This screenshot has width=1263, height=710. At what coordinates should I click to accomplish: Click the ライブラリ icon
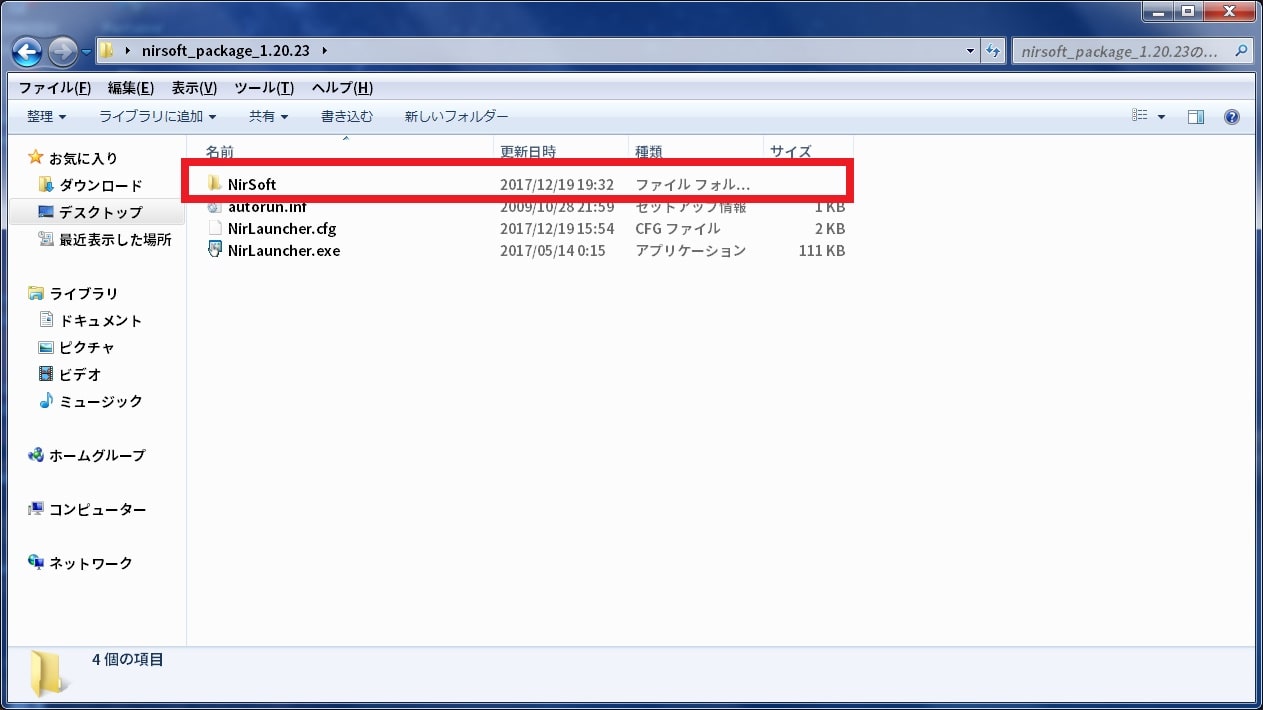point(36,292)
